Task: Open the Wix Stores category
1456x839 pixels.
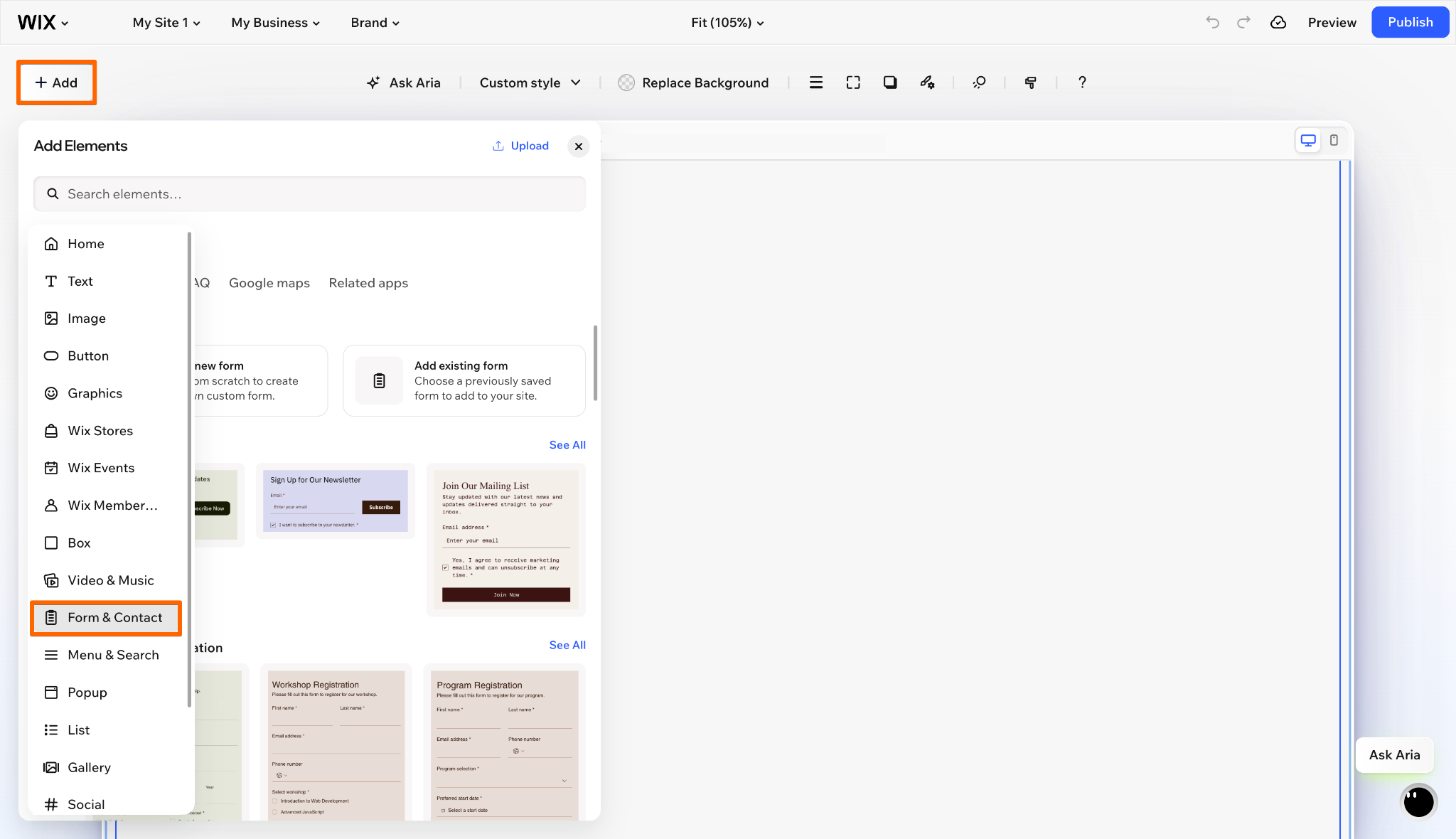Action: (107, 431)
